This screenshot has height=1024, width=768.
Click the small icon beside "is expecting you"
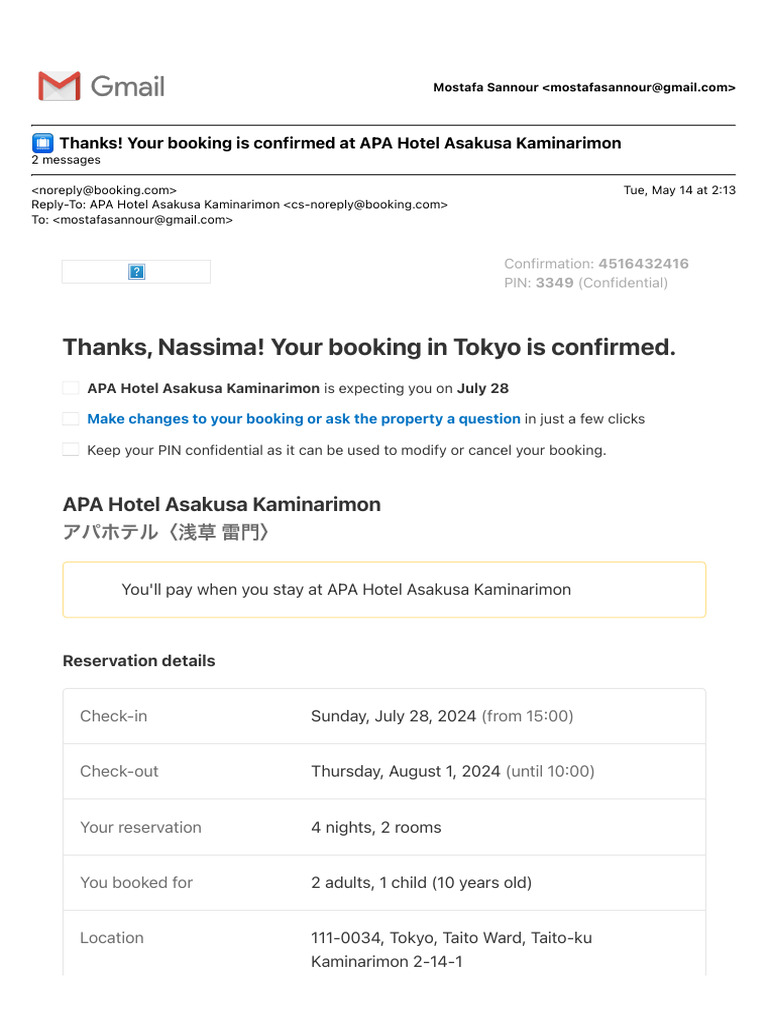point(70,388)
